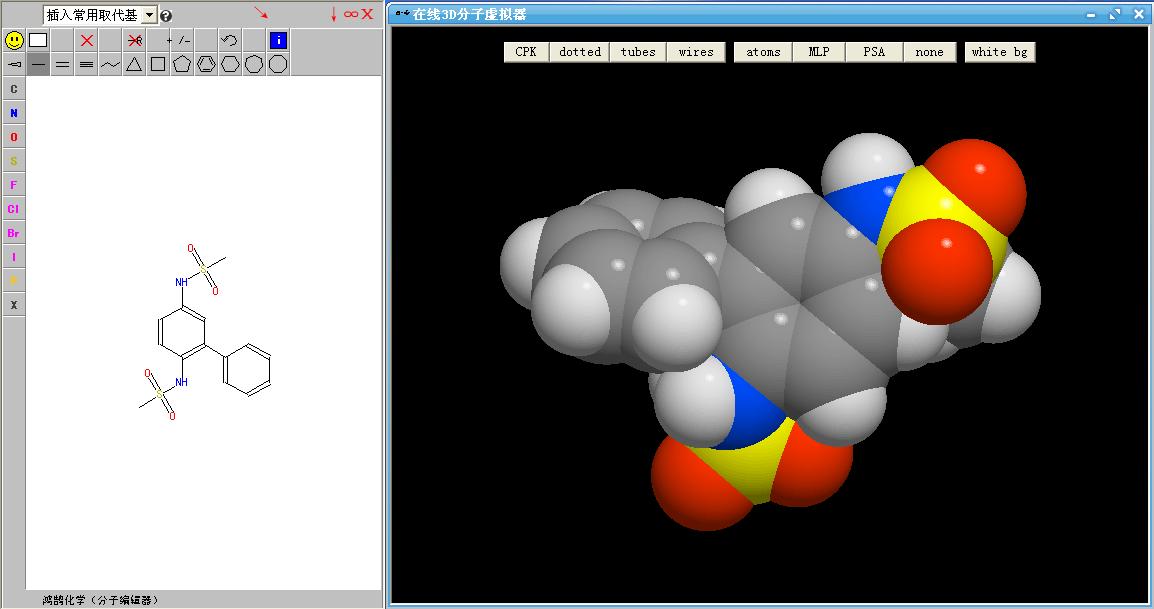The height and width of the screenshot is (609, 1154).
Task: Select the cyclobutane square tool
Action: coord(158,64)
